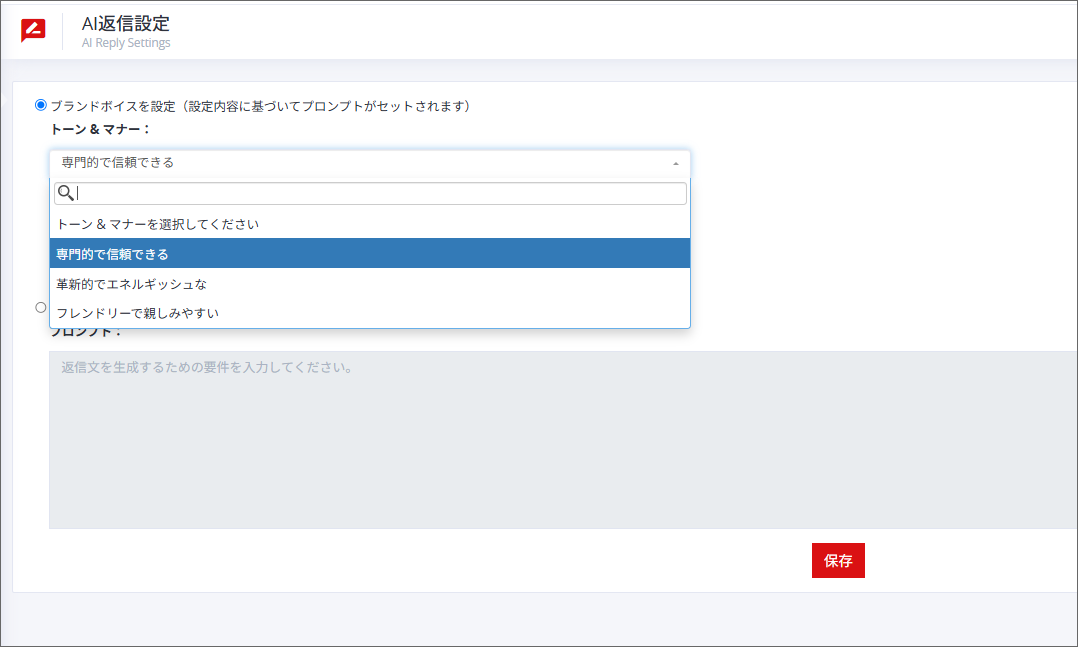Click the search magnifier icon in dropdown

coord(65,193)
